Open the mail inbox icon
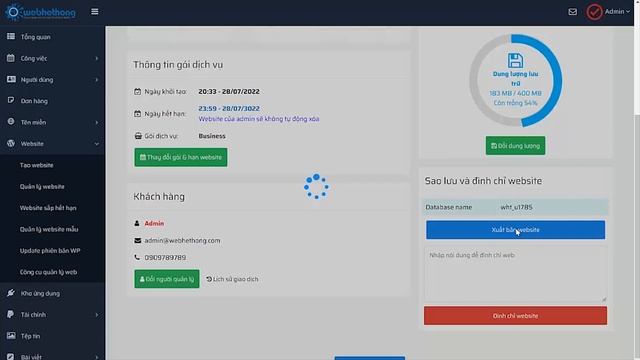 pyautogui.click(x=573, y=12)
